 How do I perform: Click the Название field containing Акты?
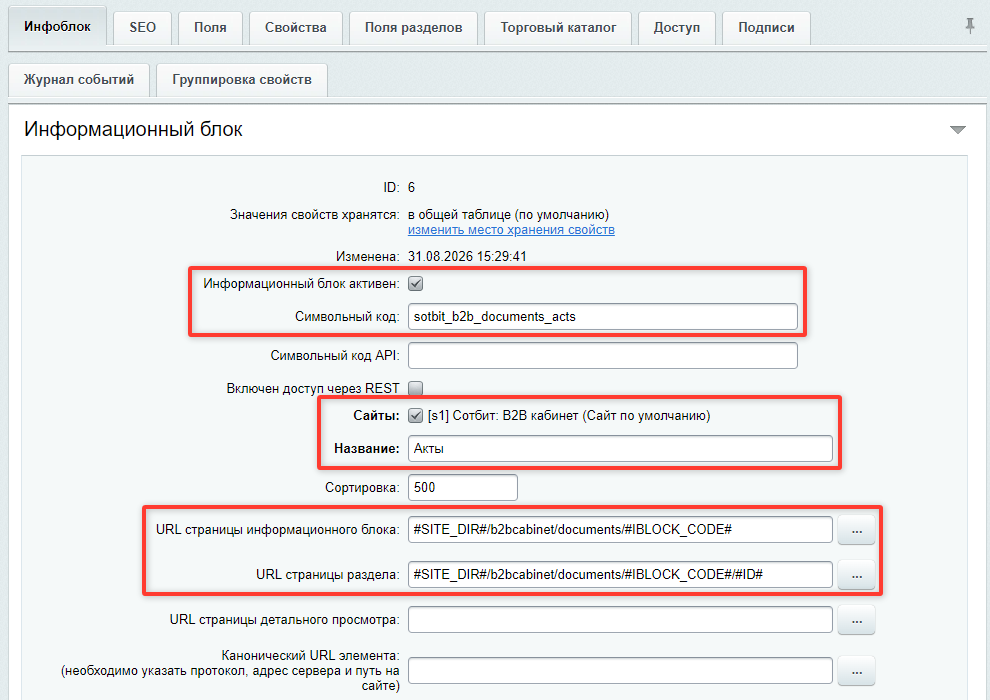[x=620, y=449]
